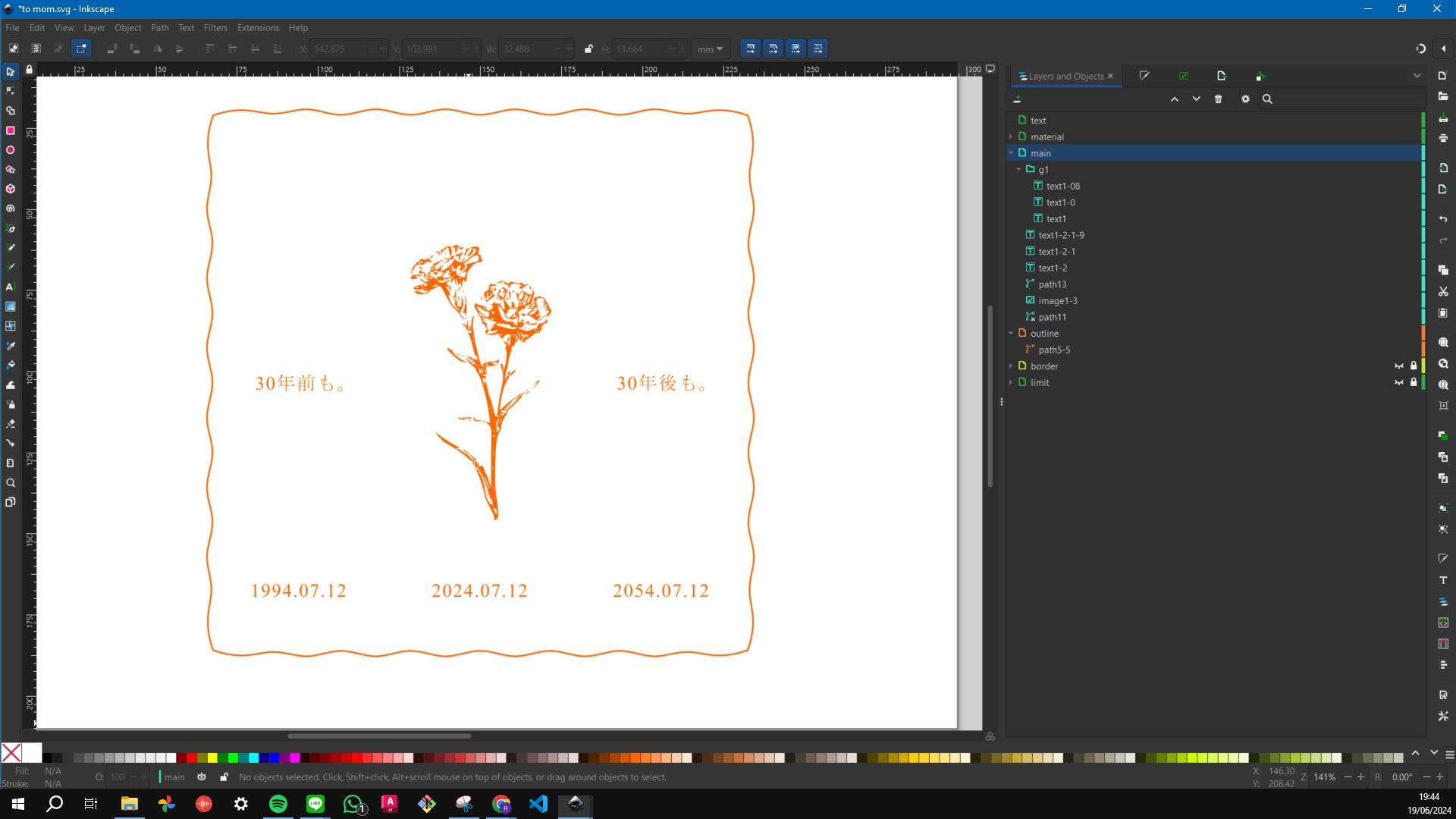
Task: Zoom out with the minus button
Action: point(1348,777)
